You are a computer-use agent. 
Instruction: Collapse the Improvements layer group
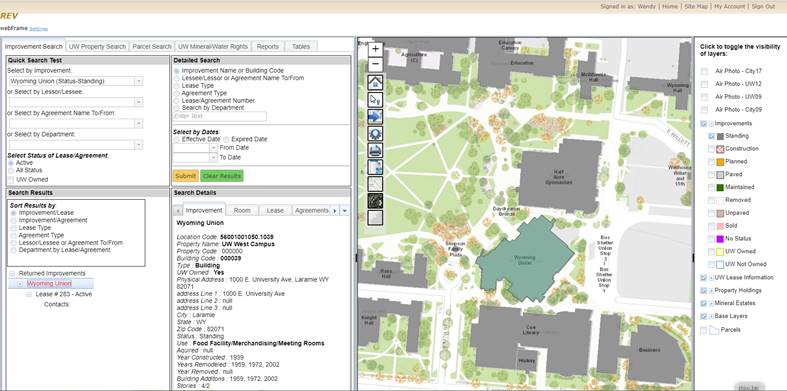tap(712, 123)
